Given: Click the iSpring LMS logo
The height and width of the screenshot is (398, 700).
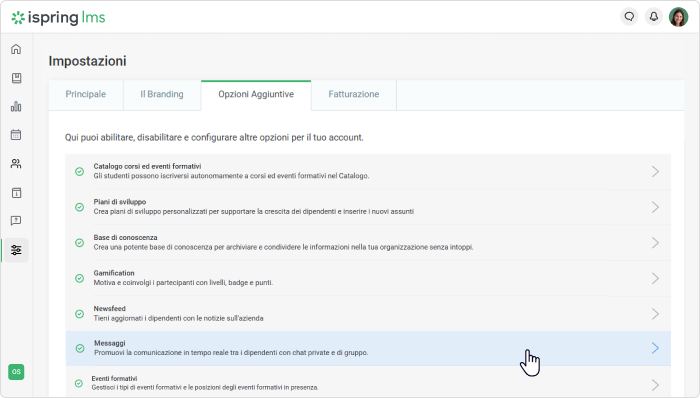Looking at the screenshot, I should tap(58, 17).
